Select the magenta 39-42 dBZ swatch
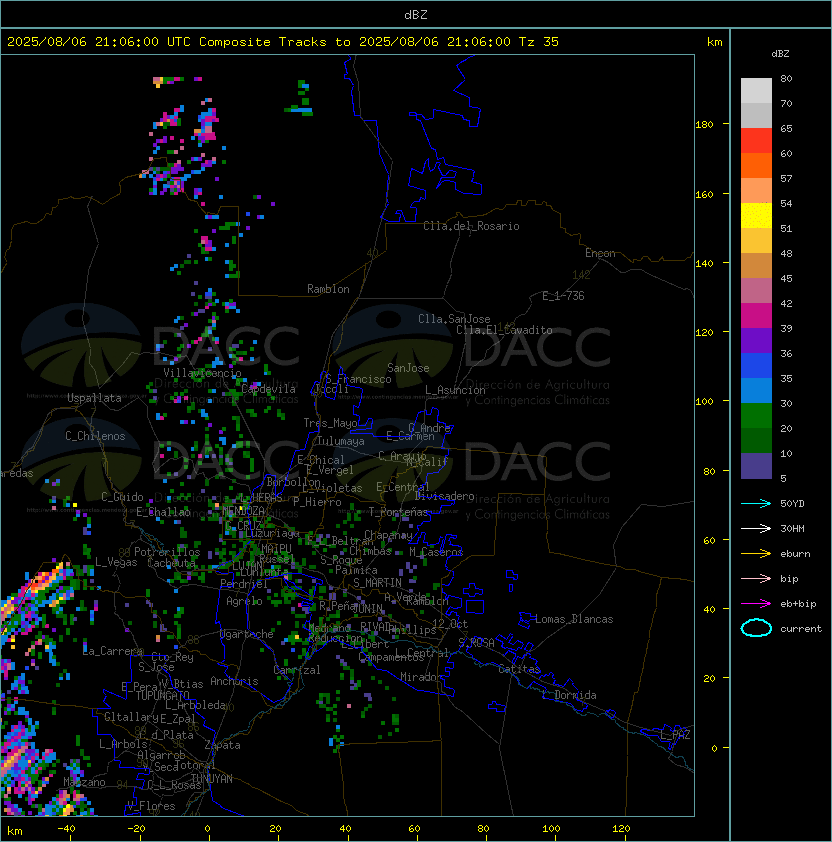 click(x=756, y=316)
